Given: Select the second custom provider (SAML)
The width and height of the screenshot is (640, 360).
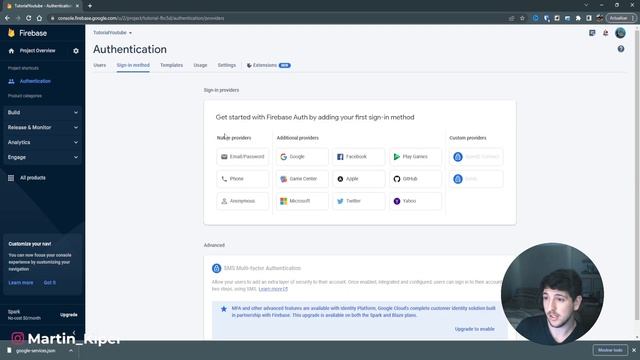Looking at the screenshot, I should coord(476,179).
